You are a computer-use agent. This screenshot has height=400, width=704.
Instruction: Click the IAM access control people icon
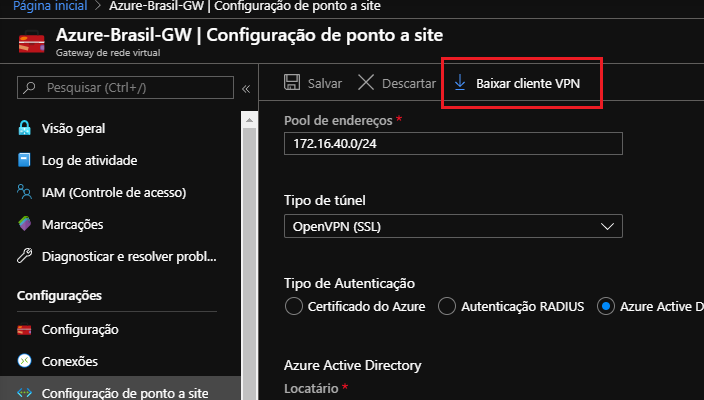tap(25, 192)
